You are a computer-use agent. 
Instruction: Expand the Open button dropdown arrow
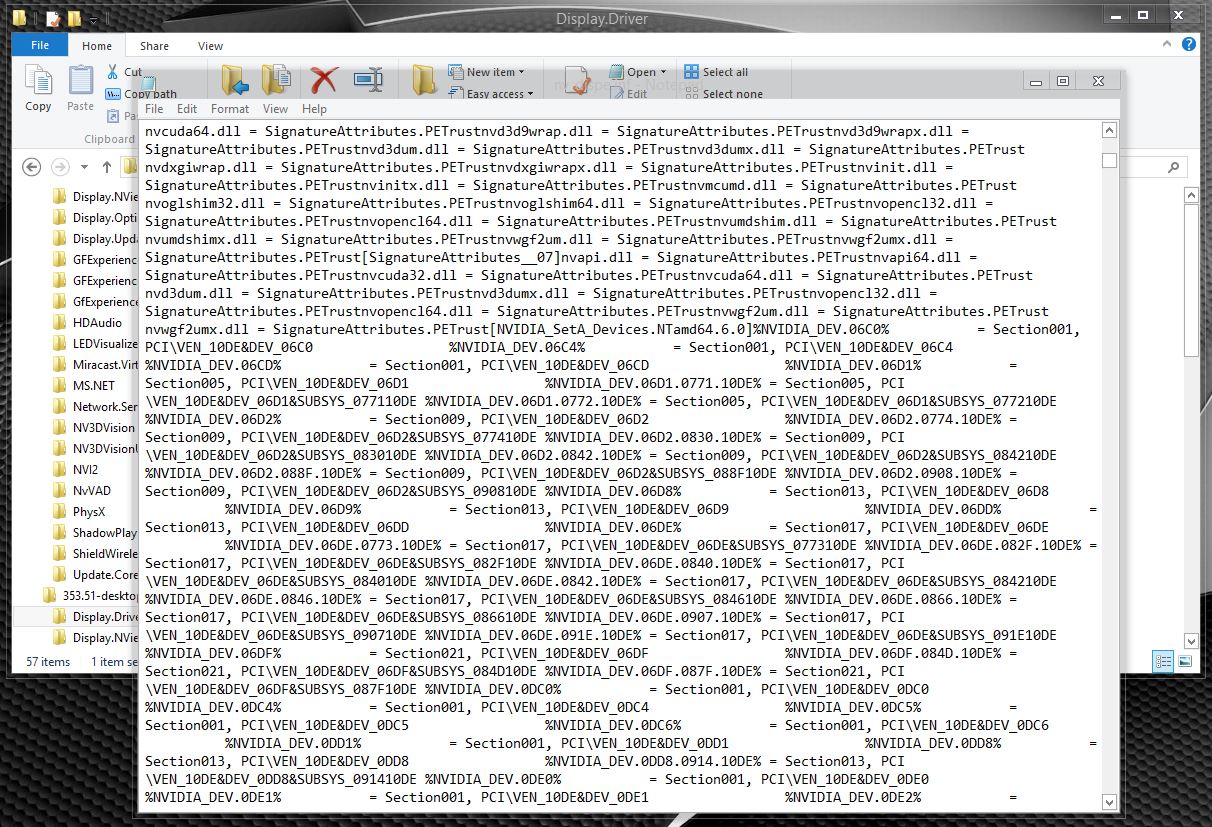tap(664, 72)
